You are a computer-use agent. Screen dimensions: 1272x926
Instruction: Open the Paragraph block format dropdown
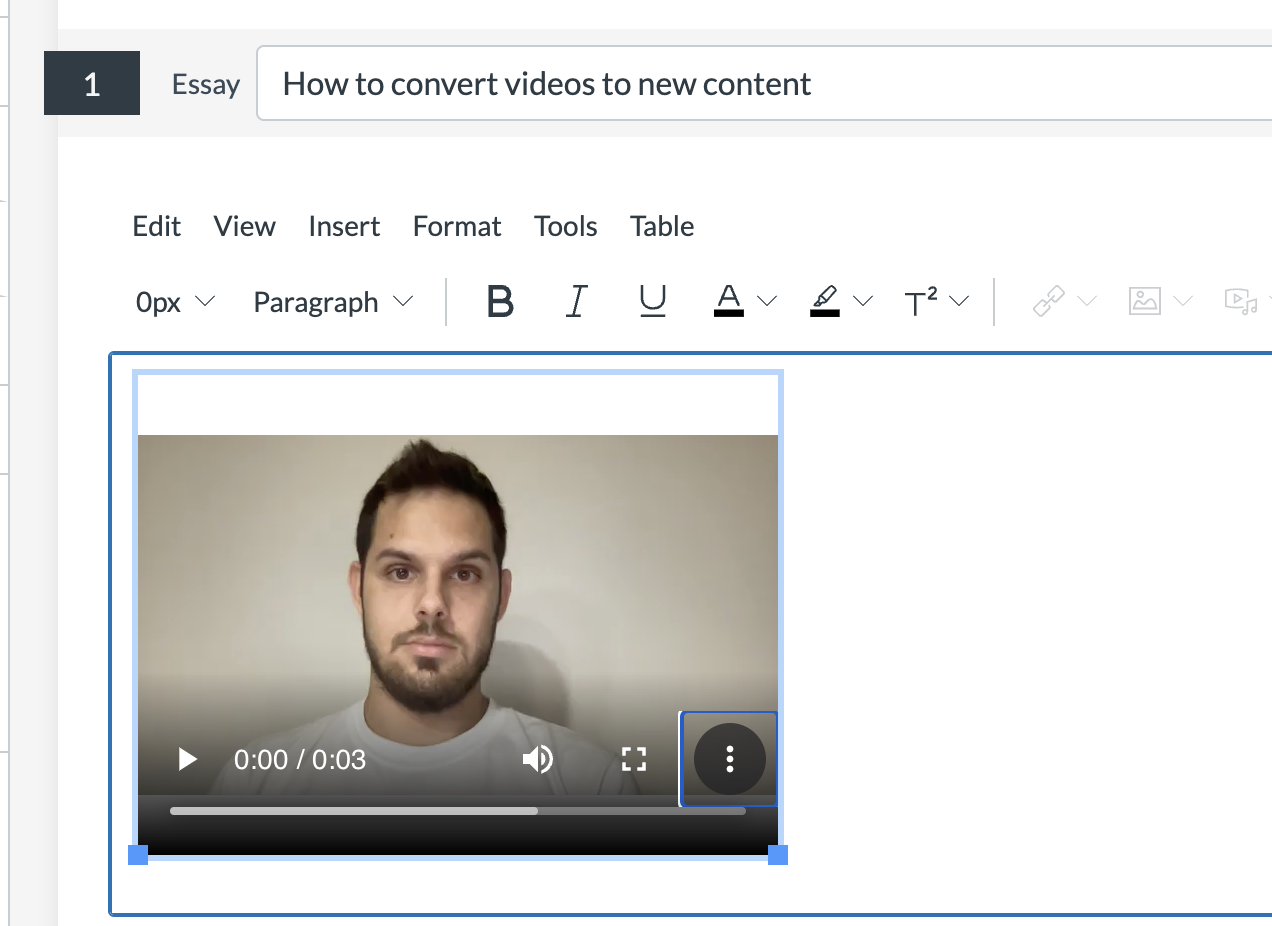point(333,302)
